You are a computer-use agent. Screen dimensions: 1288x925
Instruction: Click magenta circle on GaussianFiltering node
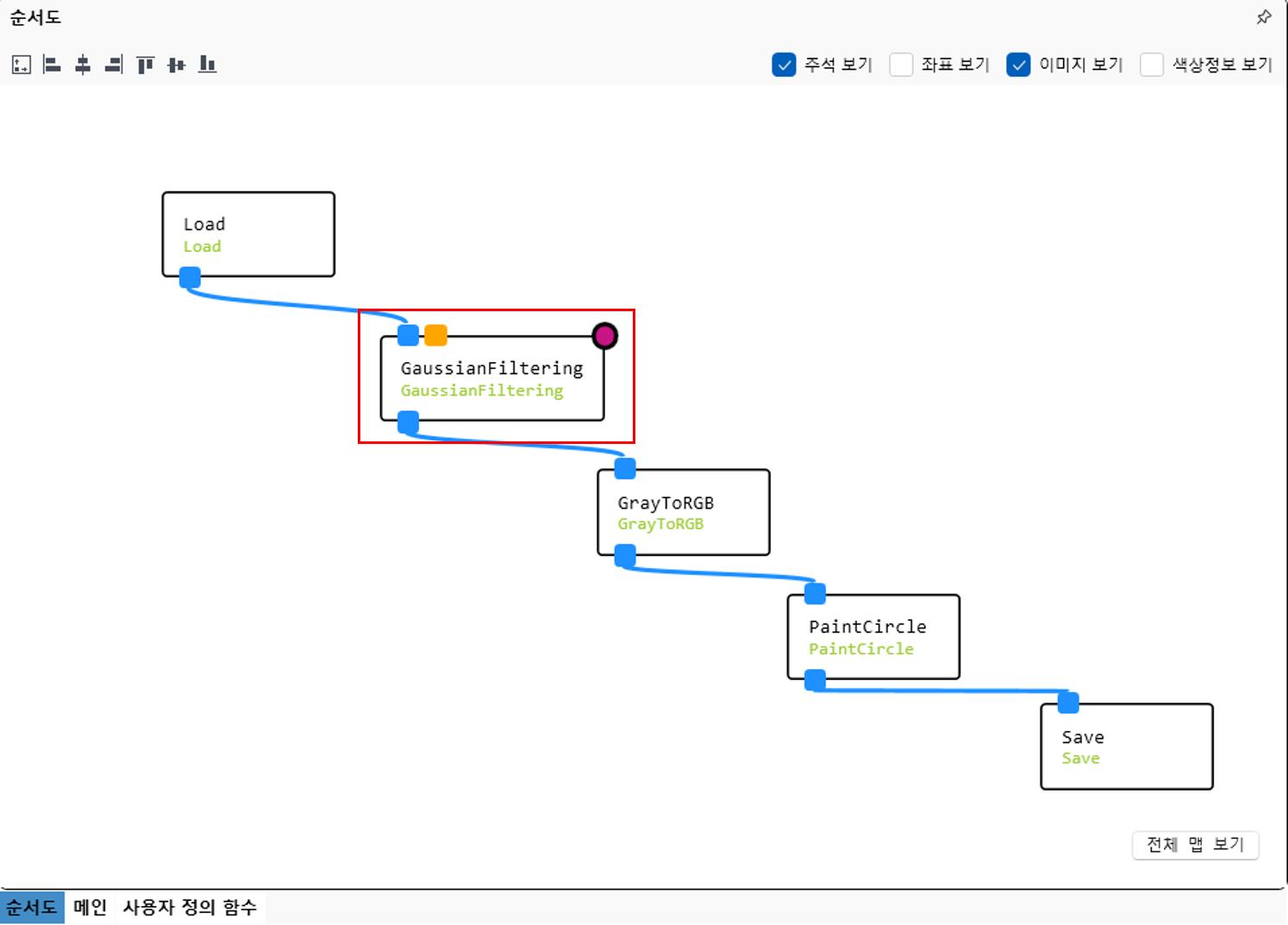605,335
